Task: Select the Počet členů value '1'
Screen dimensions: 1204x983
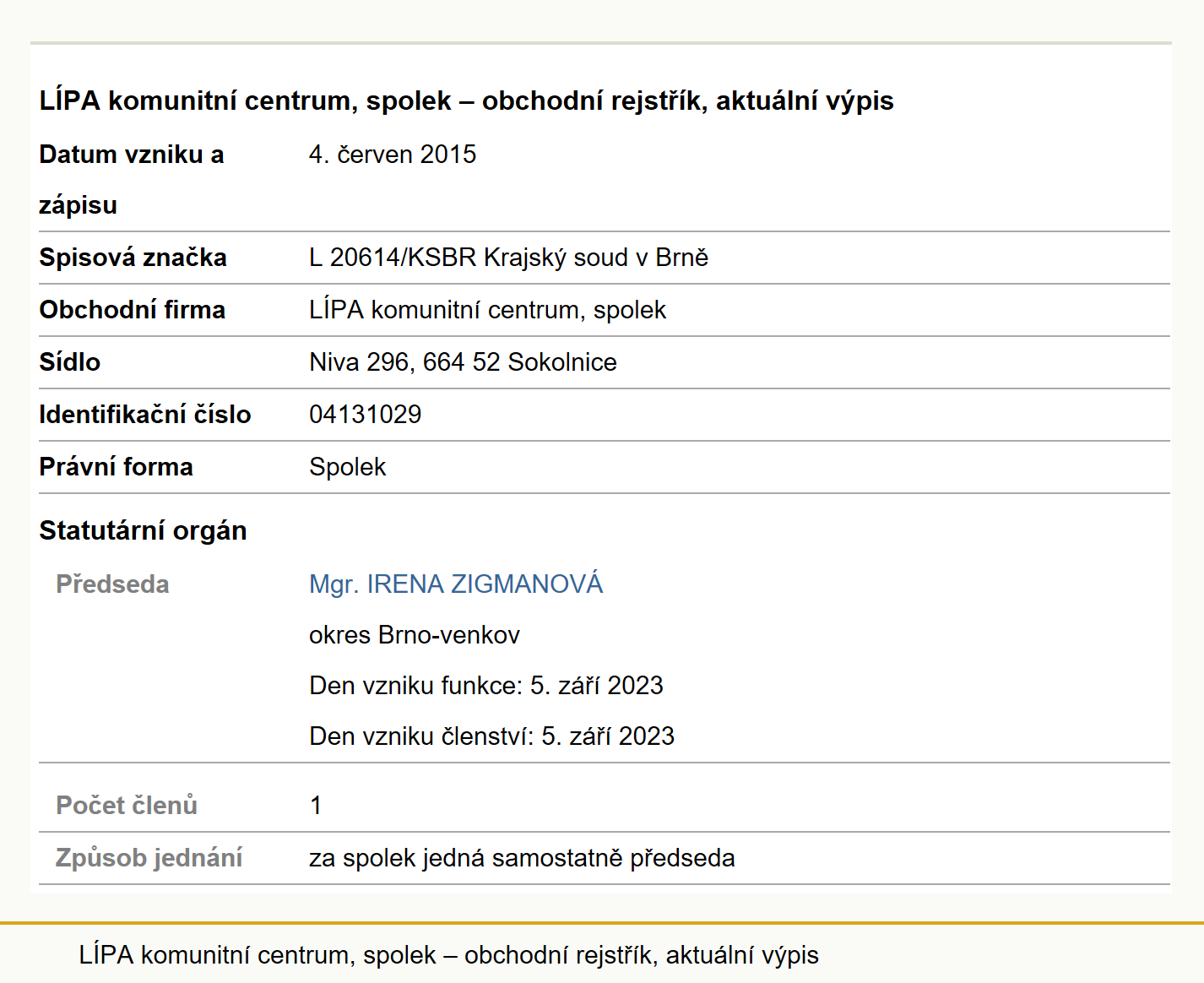Action: pyautogui.click(x=315, y=806)
